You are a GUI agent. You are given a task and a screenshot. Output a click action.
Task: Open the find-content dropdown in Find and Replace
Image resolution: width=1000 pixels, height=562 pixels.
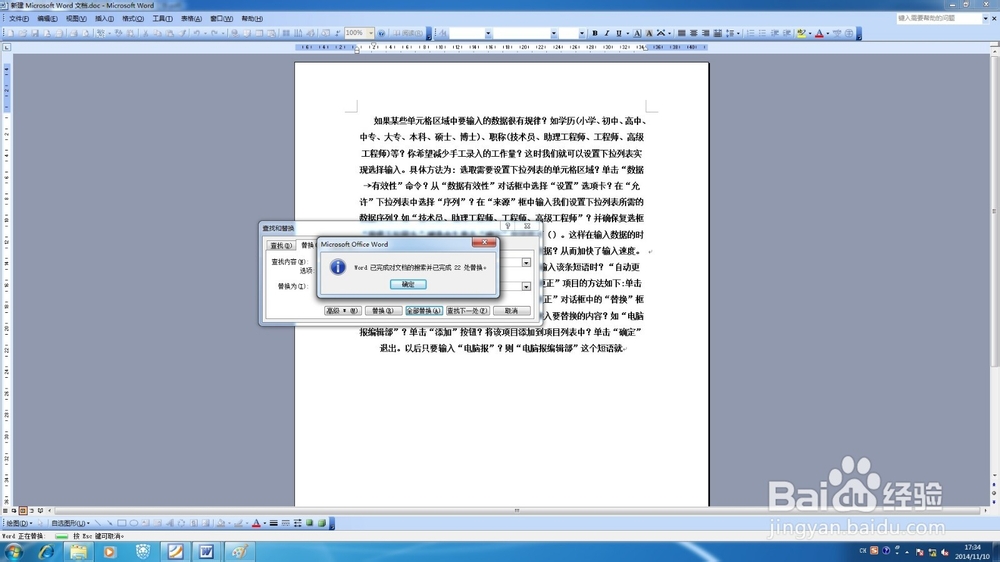(x=526, y=262)
